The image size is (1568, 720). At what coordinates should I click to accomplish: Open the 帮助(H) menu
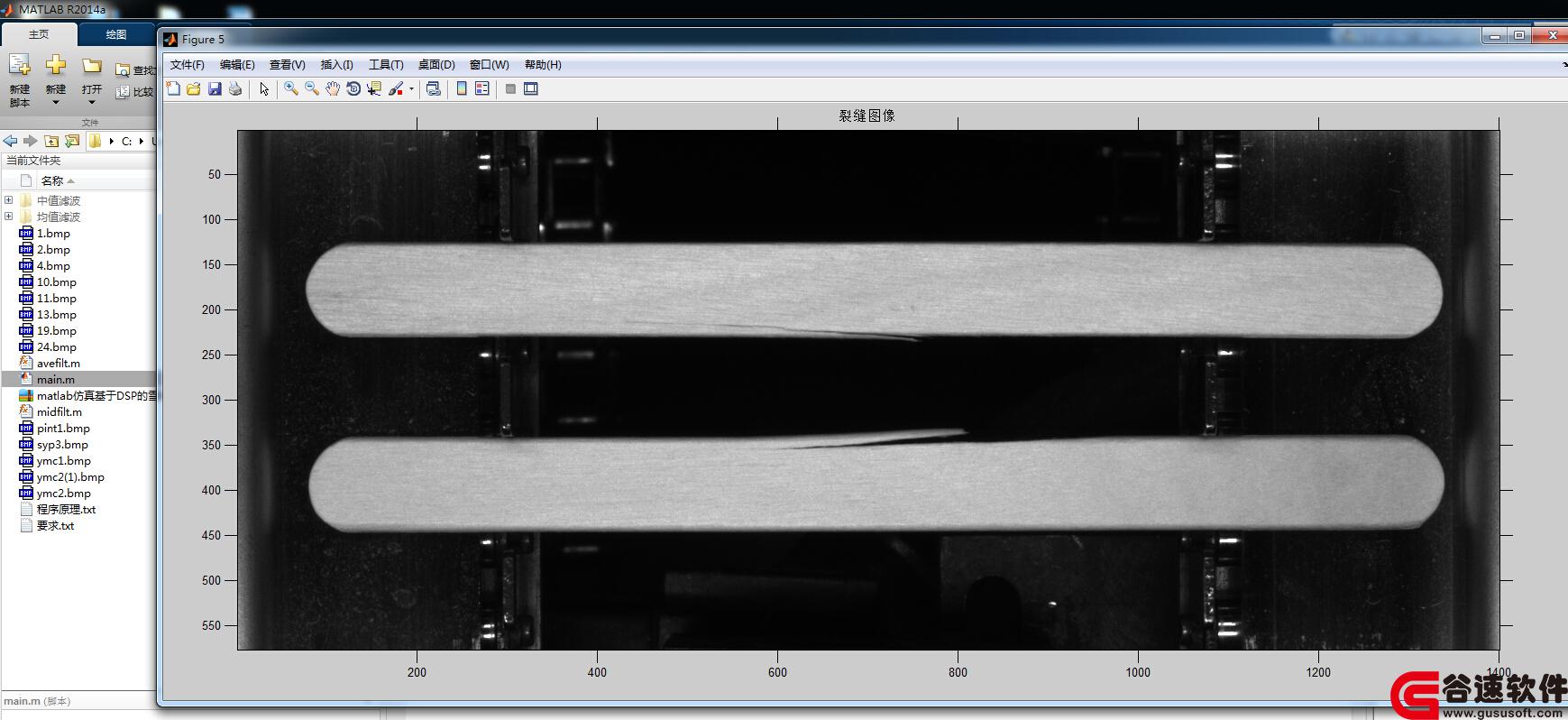coord(543,65)
